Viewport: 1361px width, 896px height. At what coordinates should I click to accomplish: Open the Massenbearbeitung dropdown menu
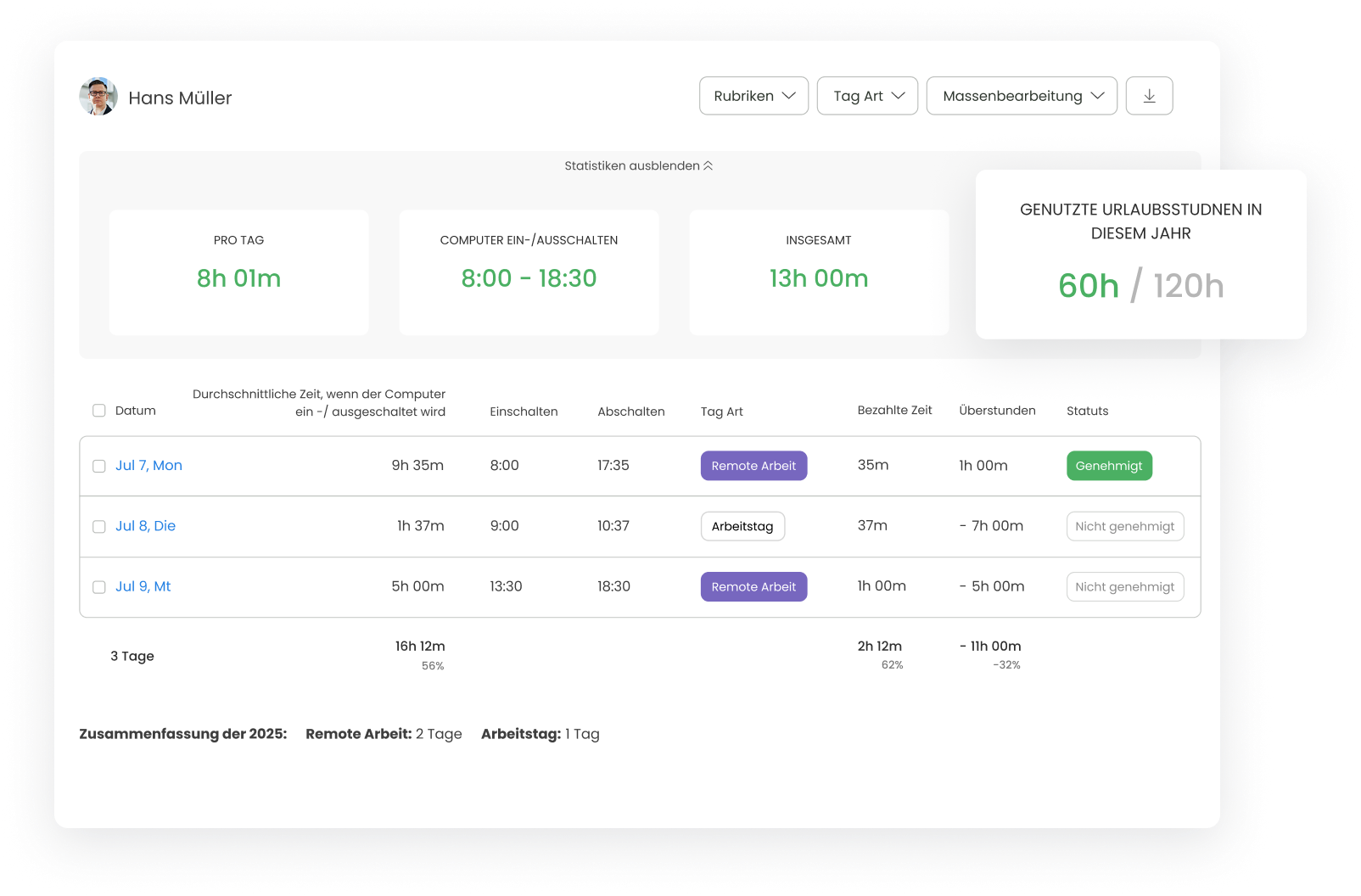pos(1022,96)
